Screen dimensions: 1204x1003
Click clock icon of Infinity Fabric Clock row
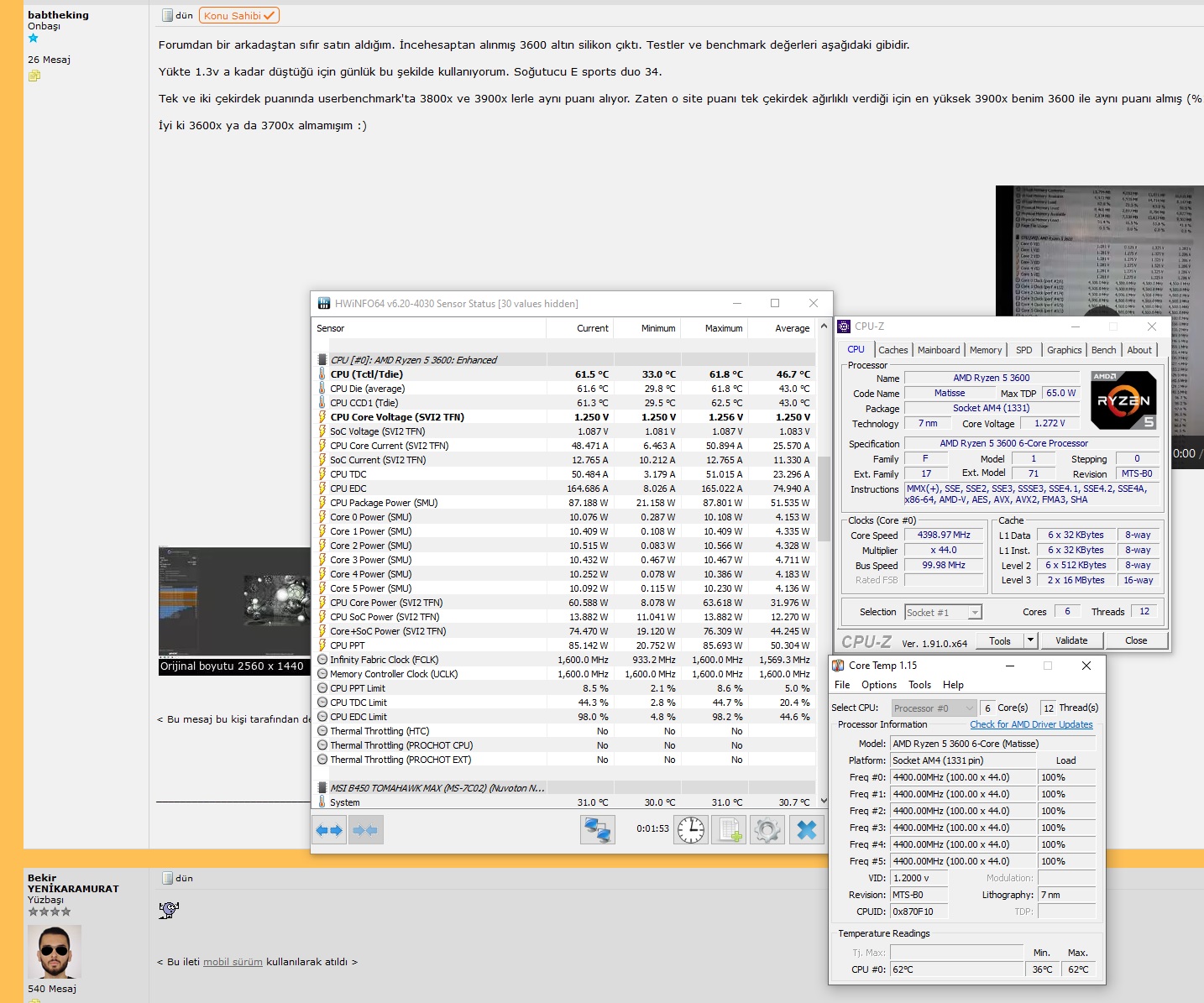point(322,660)
